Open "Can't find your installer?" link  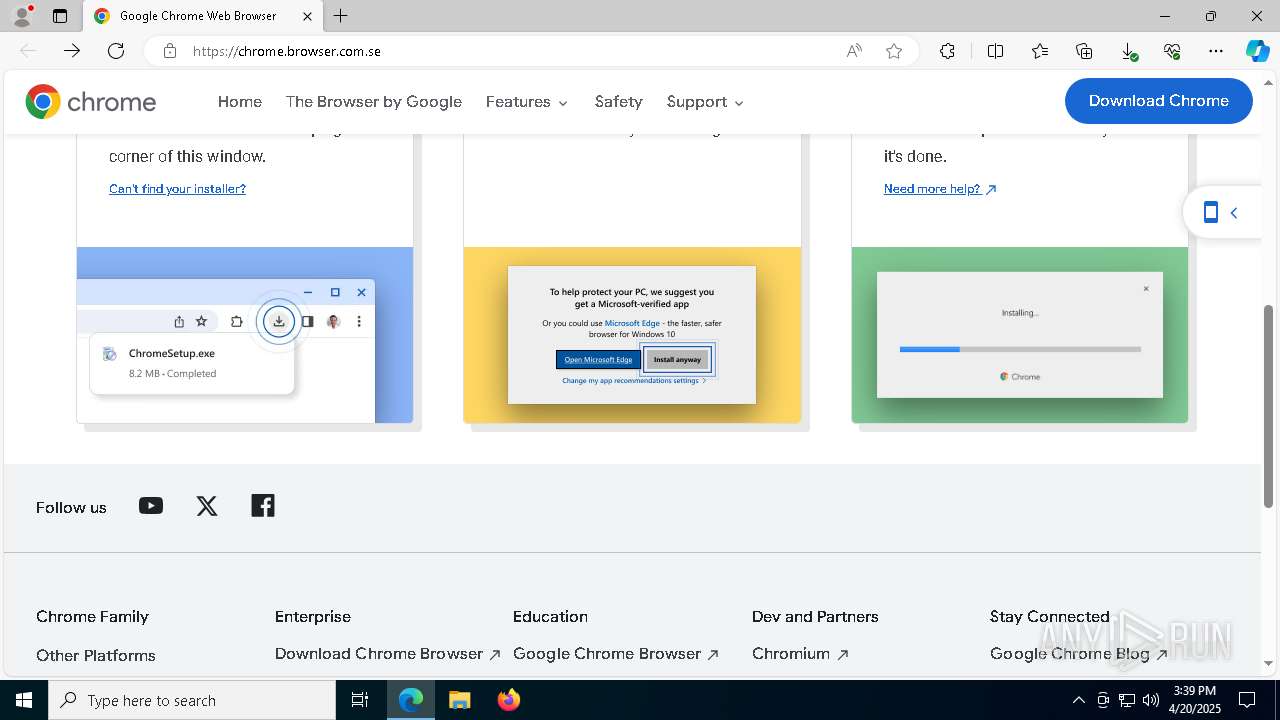[177, 189]
